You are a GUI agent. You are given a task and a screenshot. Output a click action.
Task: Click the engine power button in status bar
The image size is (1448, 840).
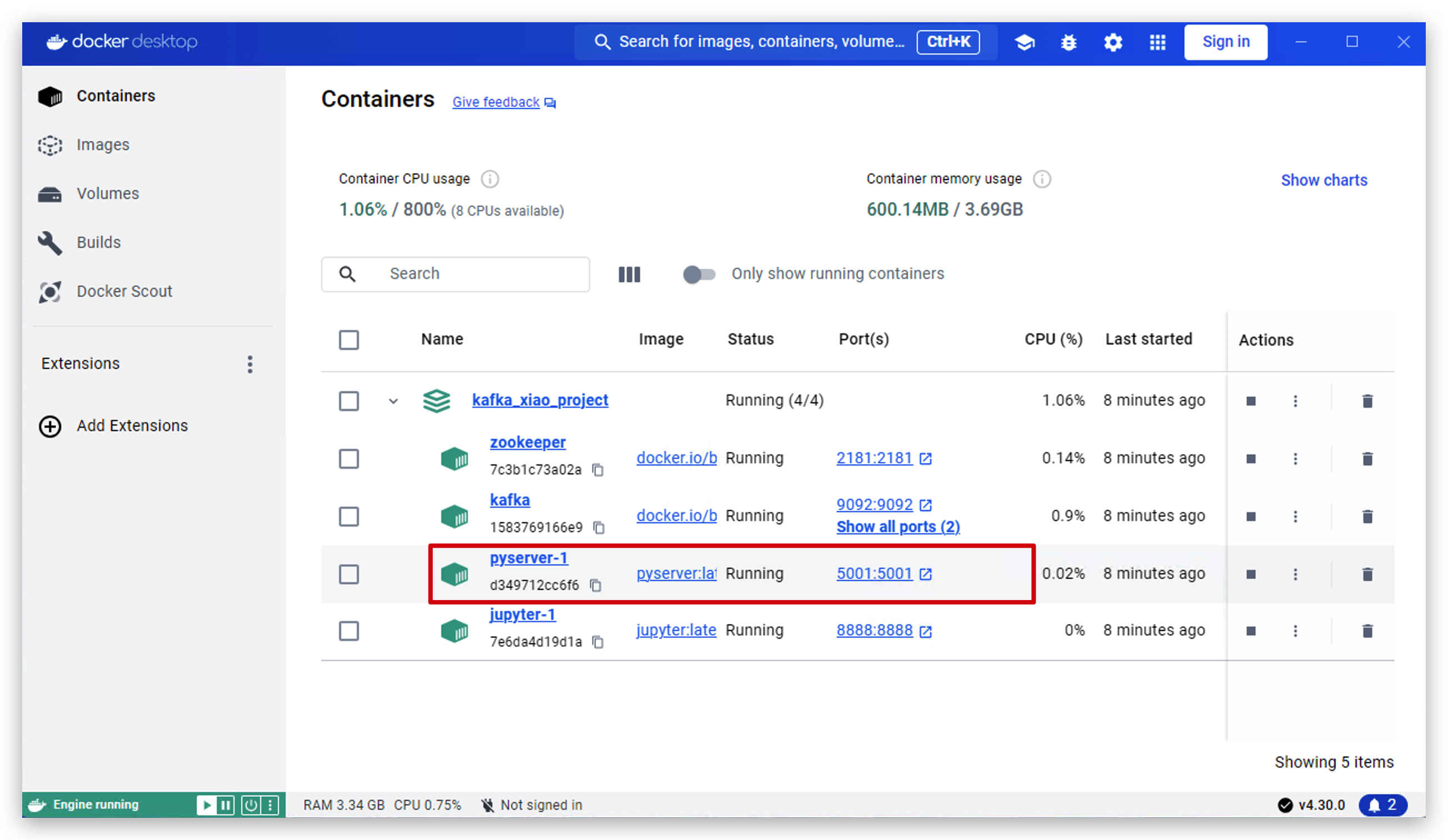[251, 805]
